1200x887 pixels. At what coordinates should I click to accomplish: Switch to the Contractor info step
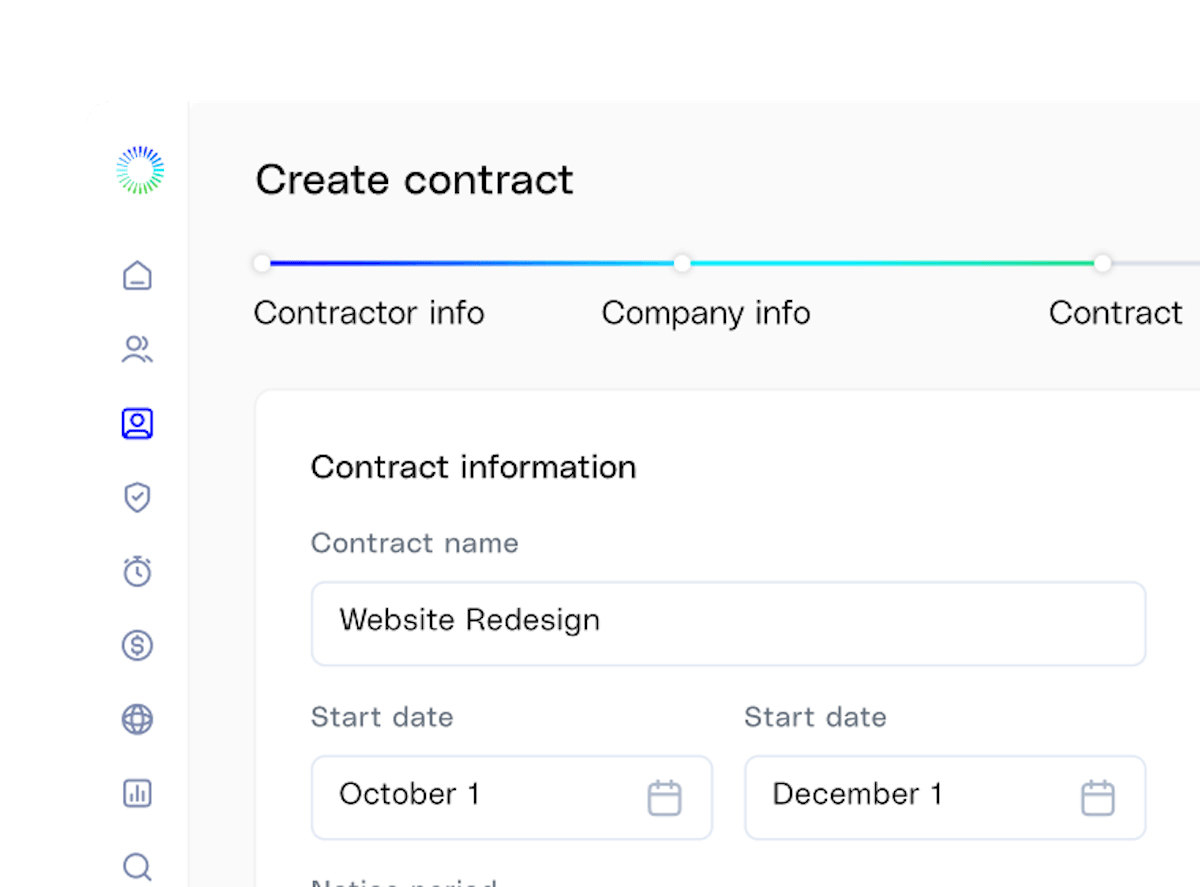pyautogui.click(x=369, y=313)
